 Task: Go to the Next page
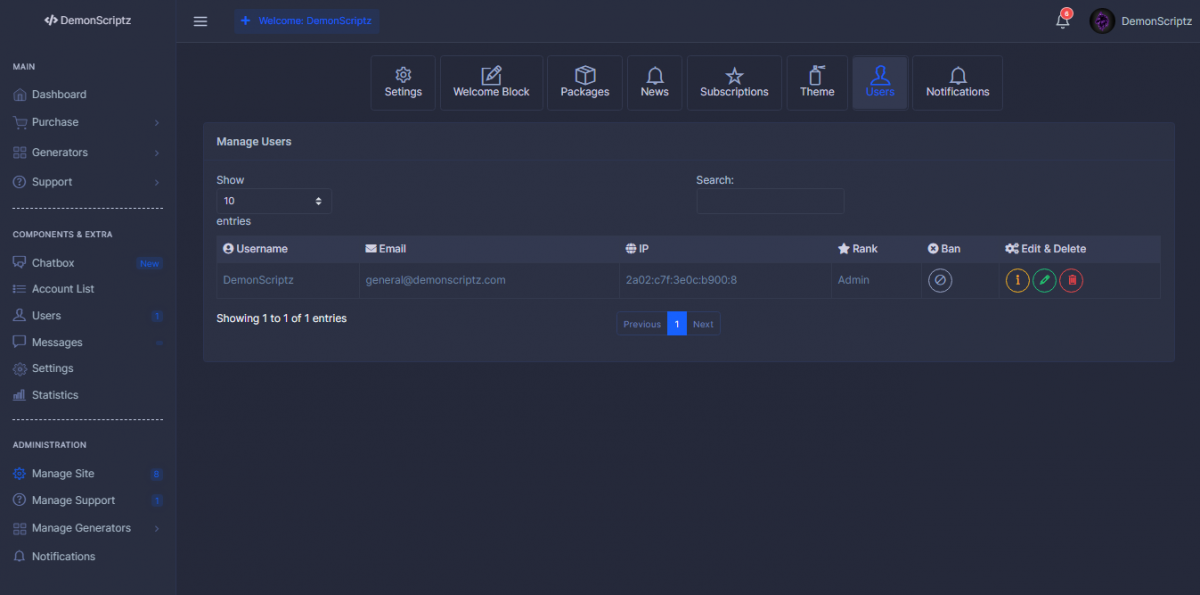[703, 324]
